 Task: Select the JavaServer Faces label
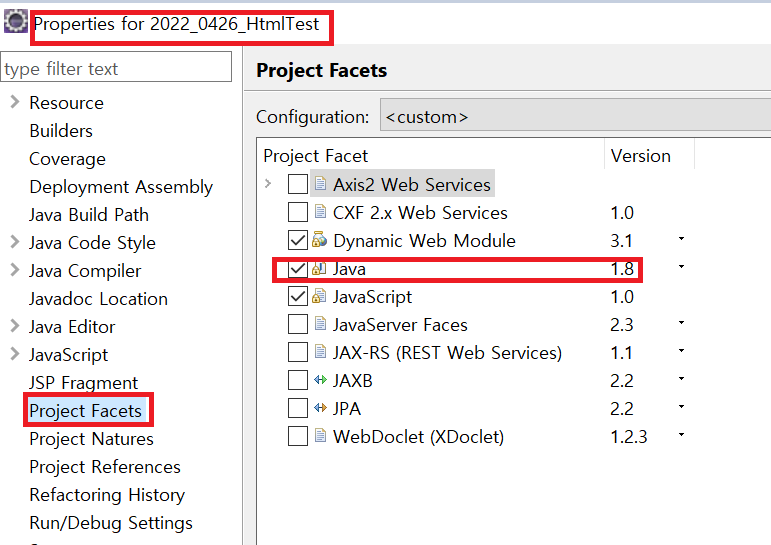point(400,325)
